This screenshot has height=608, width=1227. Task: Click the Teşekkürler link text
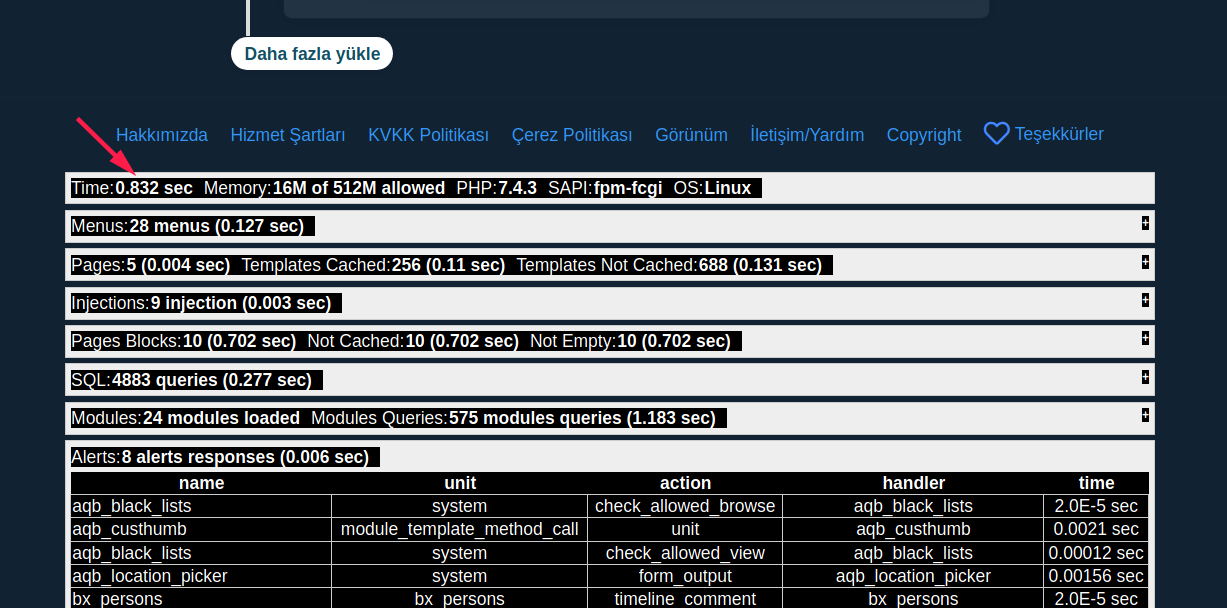tap(1059, 134)
